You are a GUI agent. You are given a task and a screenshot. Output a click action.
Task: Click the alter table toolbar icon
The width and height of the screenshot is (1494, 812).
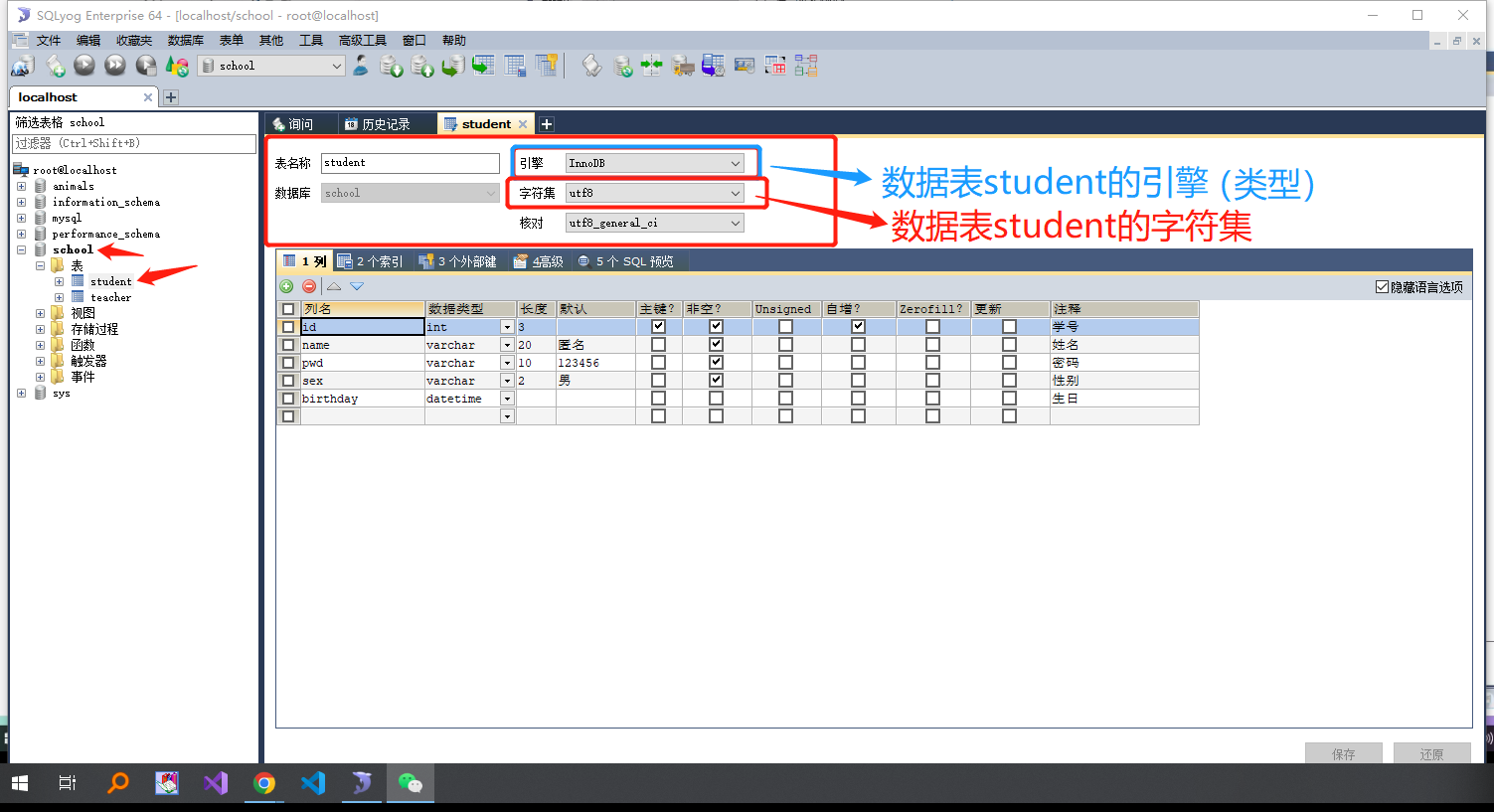(x=515, y=66)
